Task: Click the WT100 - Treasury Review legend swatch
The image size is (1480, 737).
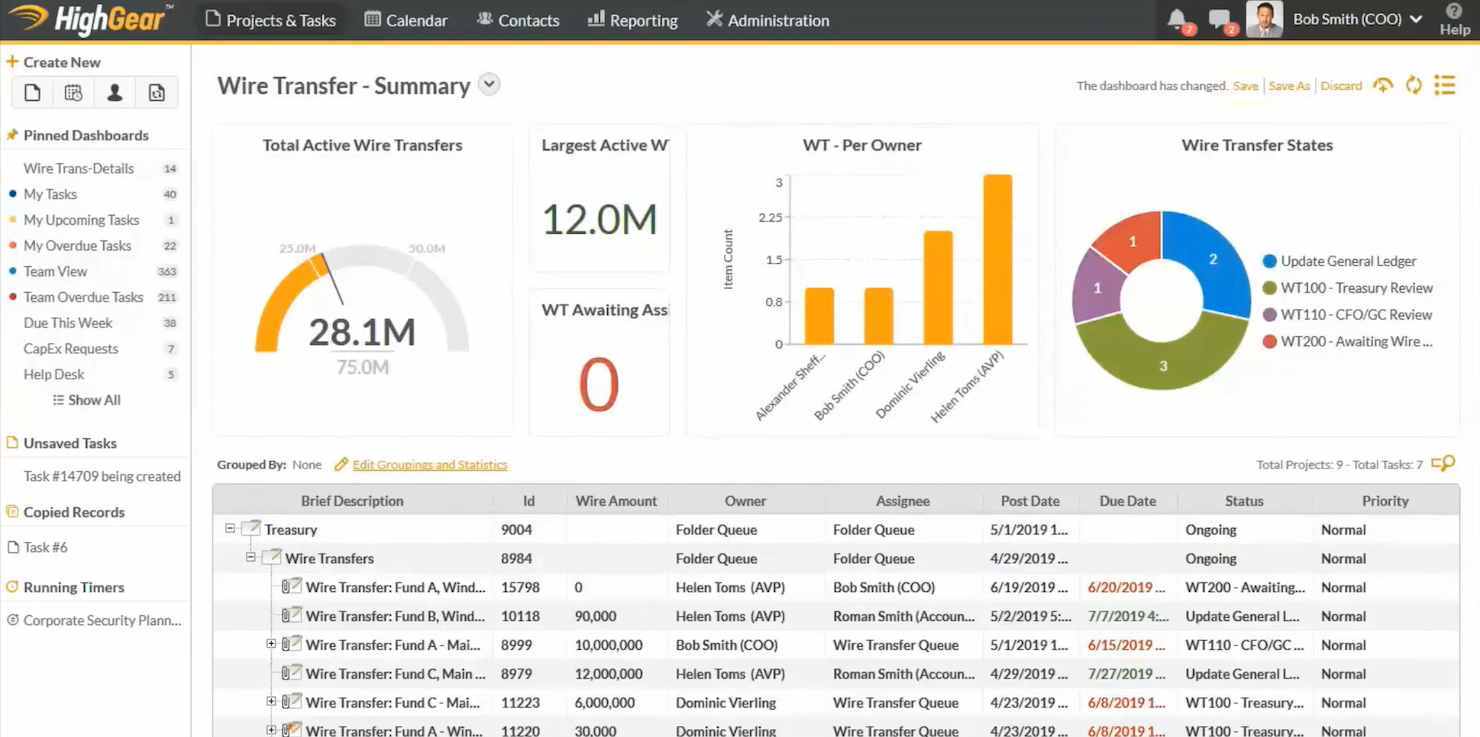Action: pyautogui.click(x=1270, y=288)
